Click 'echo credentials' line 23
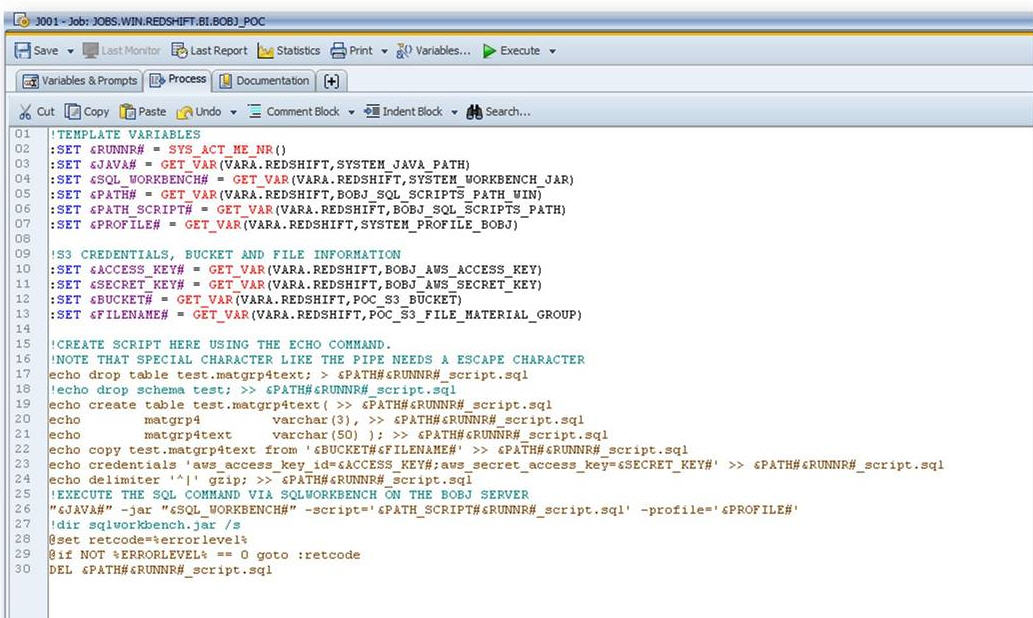 tap(496, 466)
